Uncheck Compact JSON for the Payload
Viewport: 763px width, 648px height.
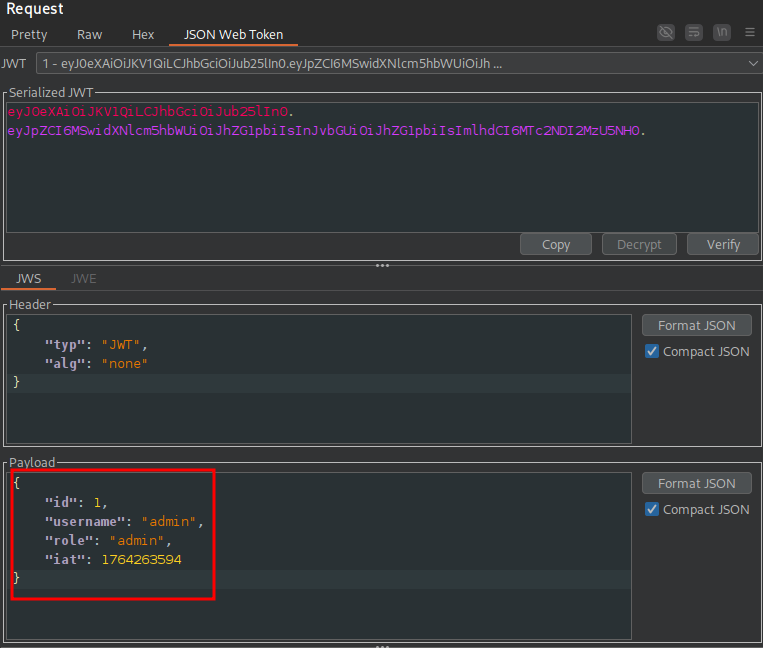click(652, 509)
